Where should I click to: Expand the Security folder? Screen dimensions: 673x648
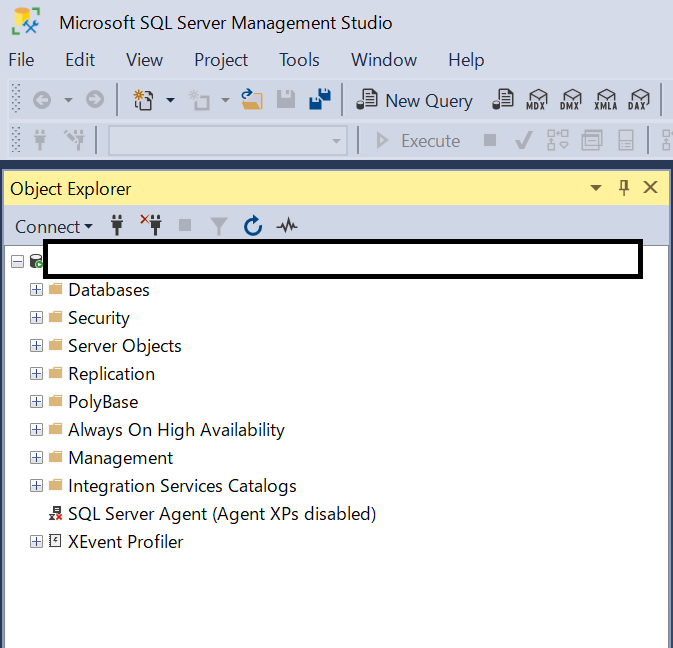36,318
